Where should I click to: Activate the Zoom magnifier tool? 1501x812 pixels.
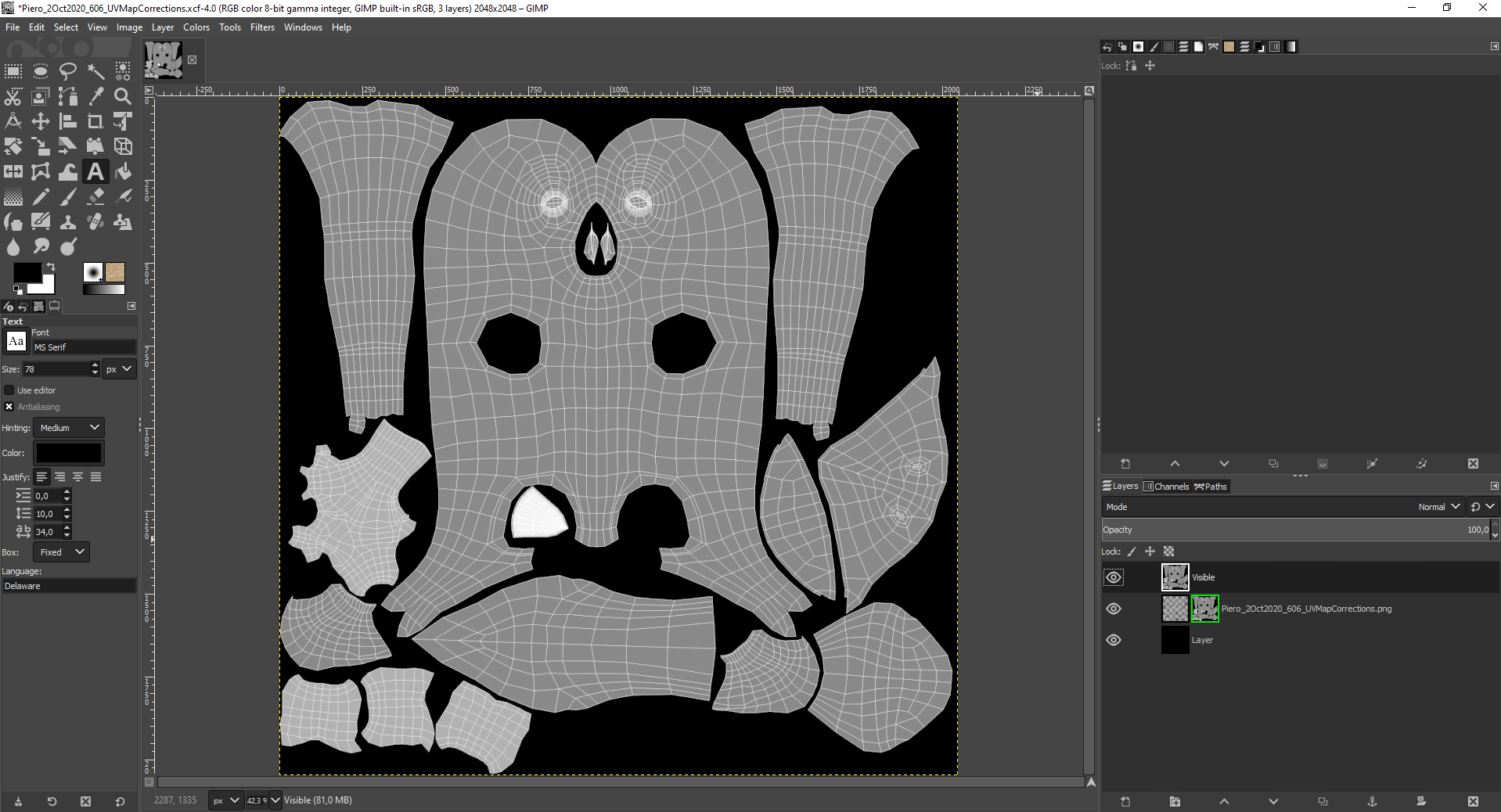click(123, 97)
